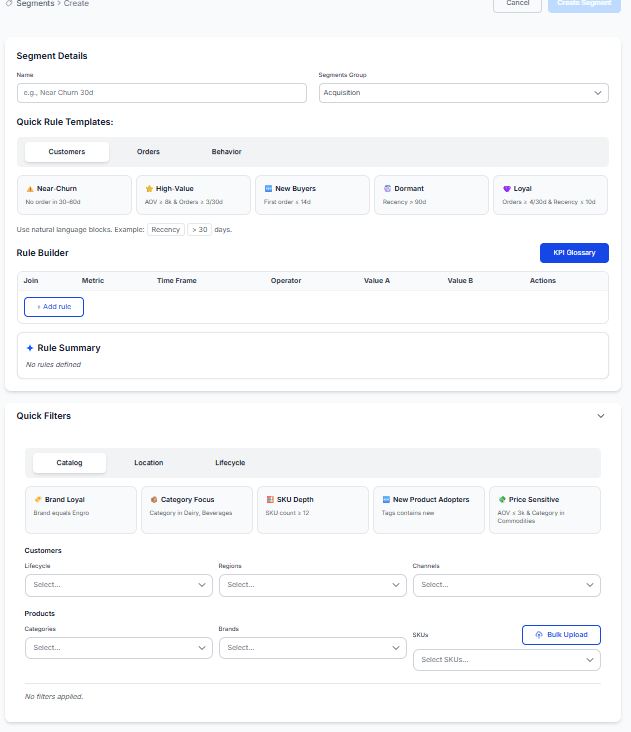This screenshot has height=732, width=631.
Task: Open the Lifecycle select dropdown
Action: pyautogui.click(x=118, y=585)
